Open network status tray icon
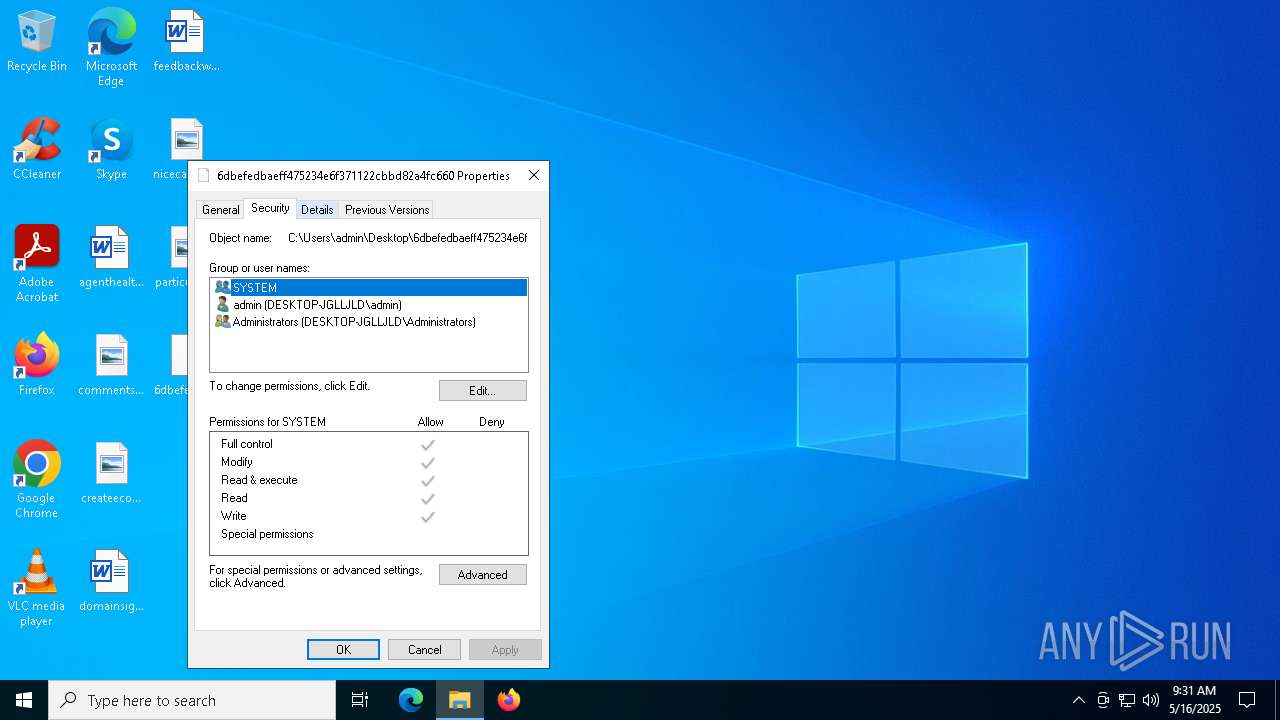1280x720 pixels. (1127, 700)
